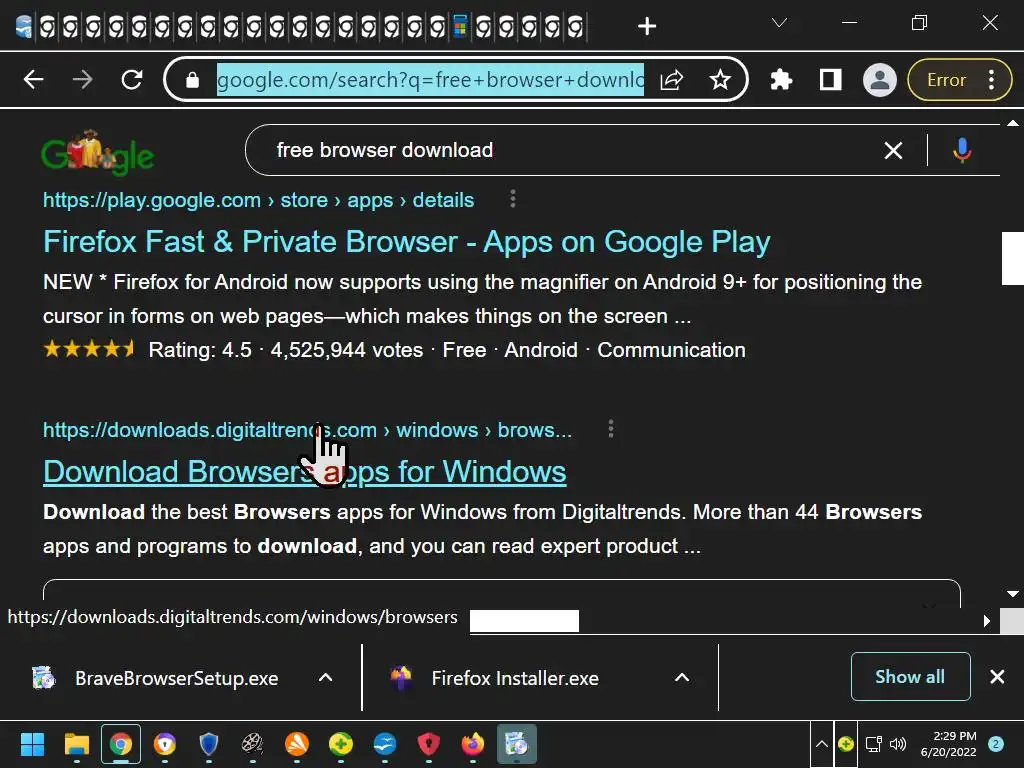Click the right arrow on the horizontal scrollbar
The image size is (1024, 768).
pos(987,620)
